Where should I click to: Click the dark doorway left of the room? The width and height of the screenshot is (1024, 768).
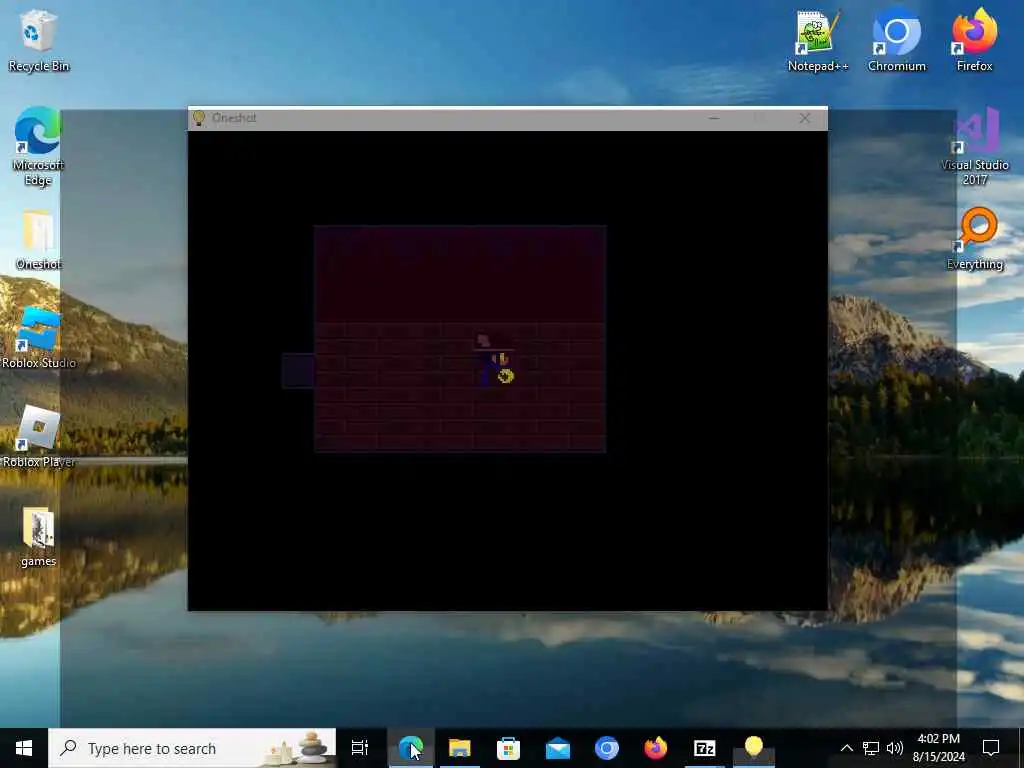pos(298,370)
